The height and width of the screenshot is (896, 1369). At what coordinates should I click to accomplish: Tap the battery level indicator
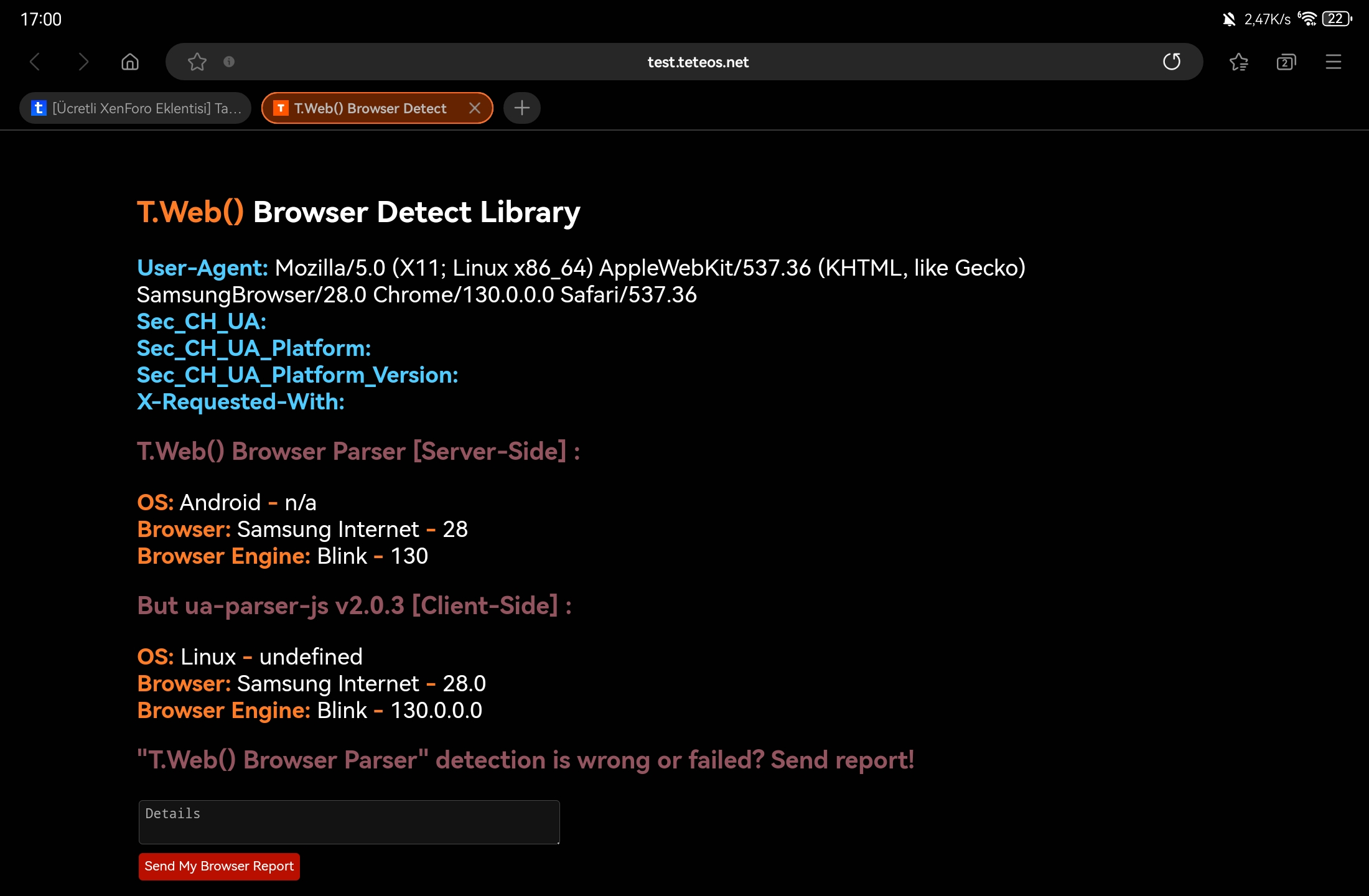click(x=1337, y=19)
